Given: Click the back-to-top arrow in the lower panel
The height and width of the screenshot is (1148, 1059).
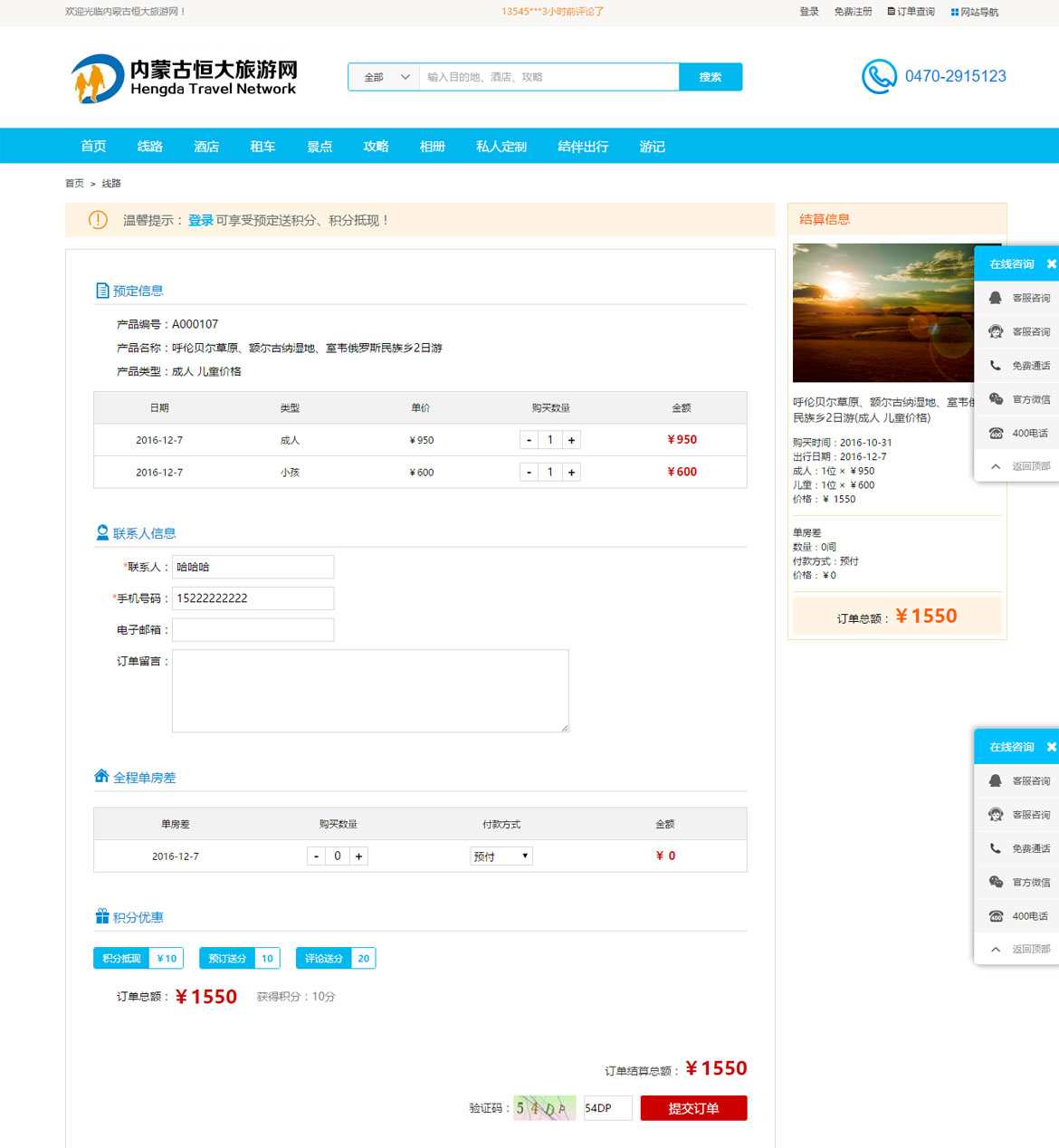Looking at the screenshot, I should point(996,949).
